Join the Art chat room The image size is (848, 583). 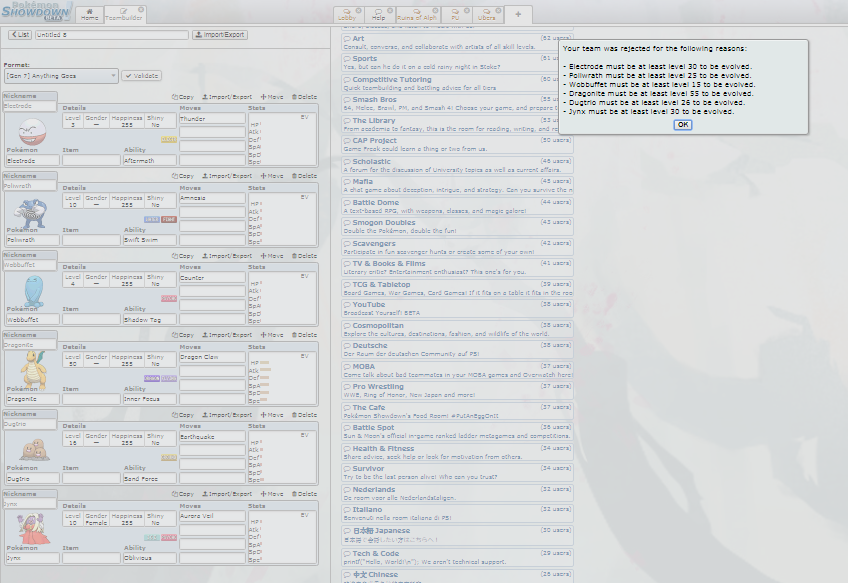457,43
